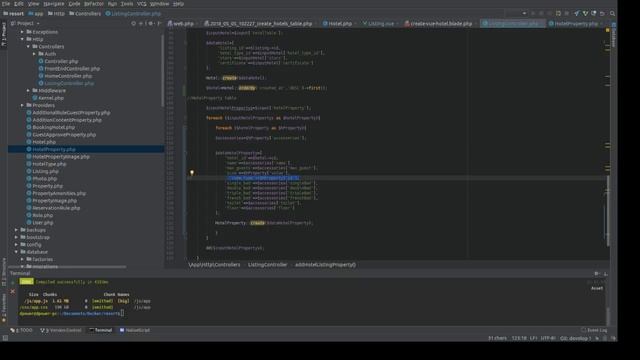Image resolution: width=640 pixels, height=360 pixels.
Task: Open the View menu
Action: coord(33,4)
